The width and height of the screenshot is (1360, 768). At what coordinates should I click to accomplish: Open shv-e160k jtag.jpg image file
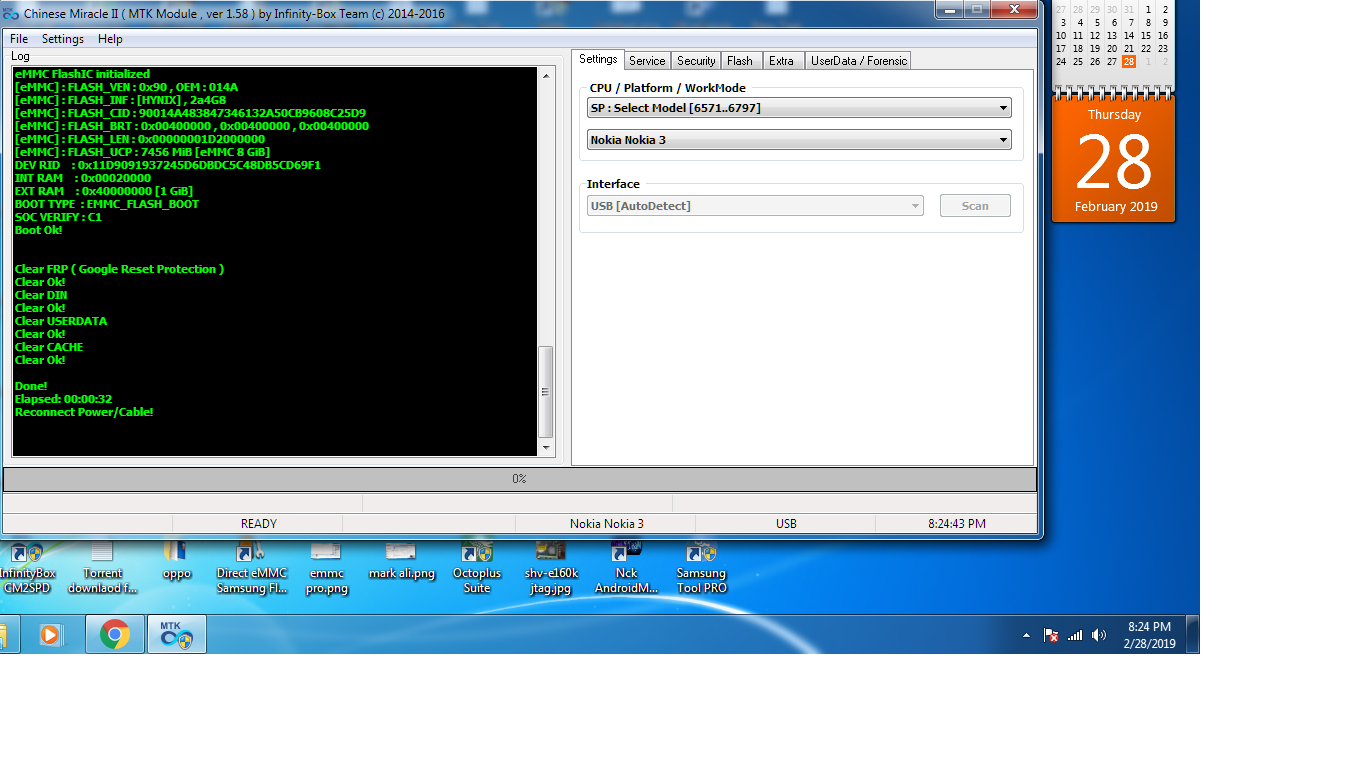tap(551, 568)
